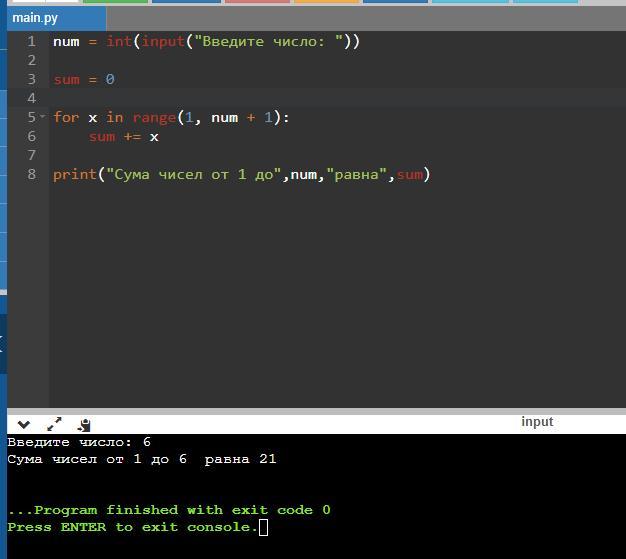Click the copy-to-clipboard console icon

pos(84,425)
